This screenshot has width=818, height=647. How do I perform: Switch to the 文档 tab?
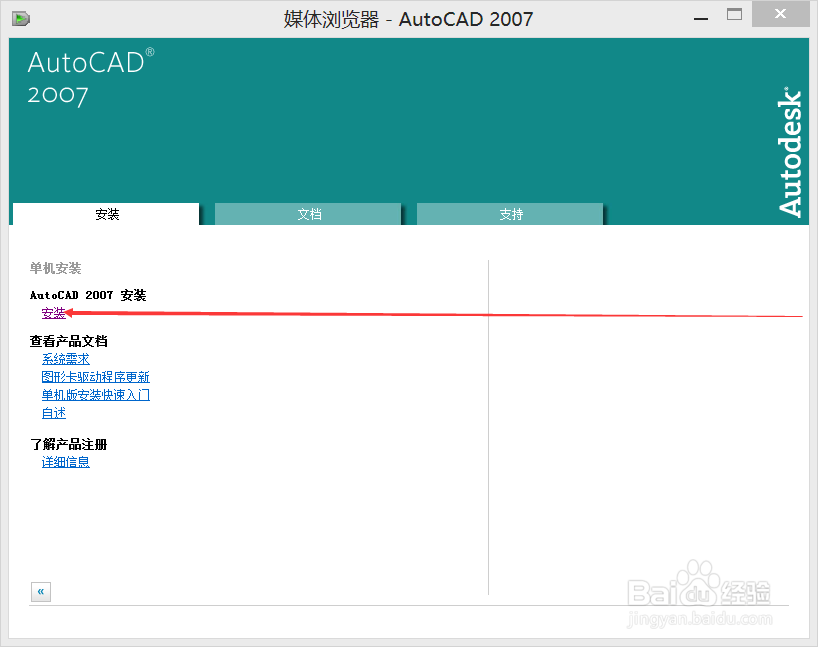pyautogui.click(x=308, y=214)
